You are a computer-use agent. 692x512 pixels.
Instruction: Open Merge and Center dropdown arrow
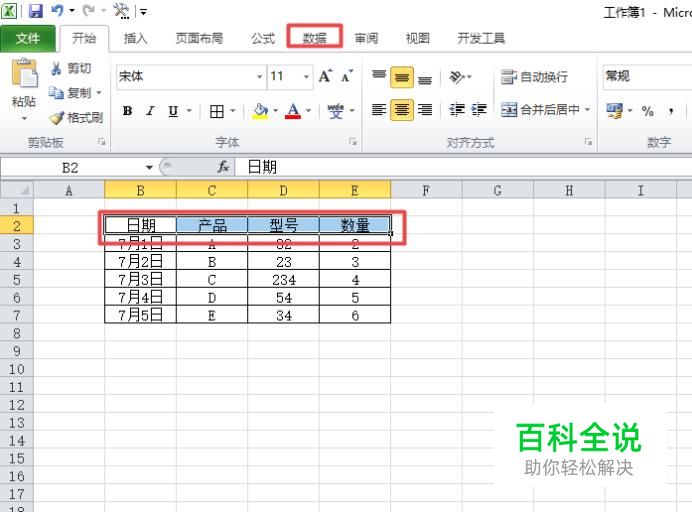click(x=587, y=109)
